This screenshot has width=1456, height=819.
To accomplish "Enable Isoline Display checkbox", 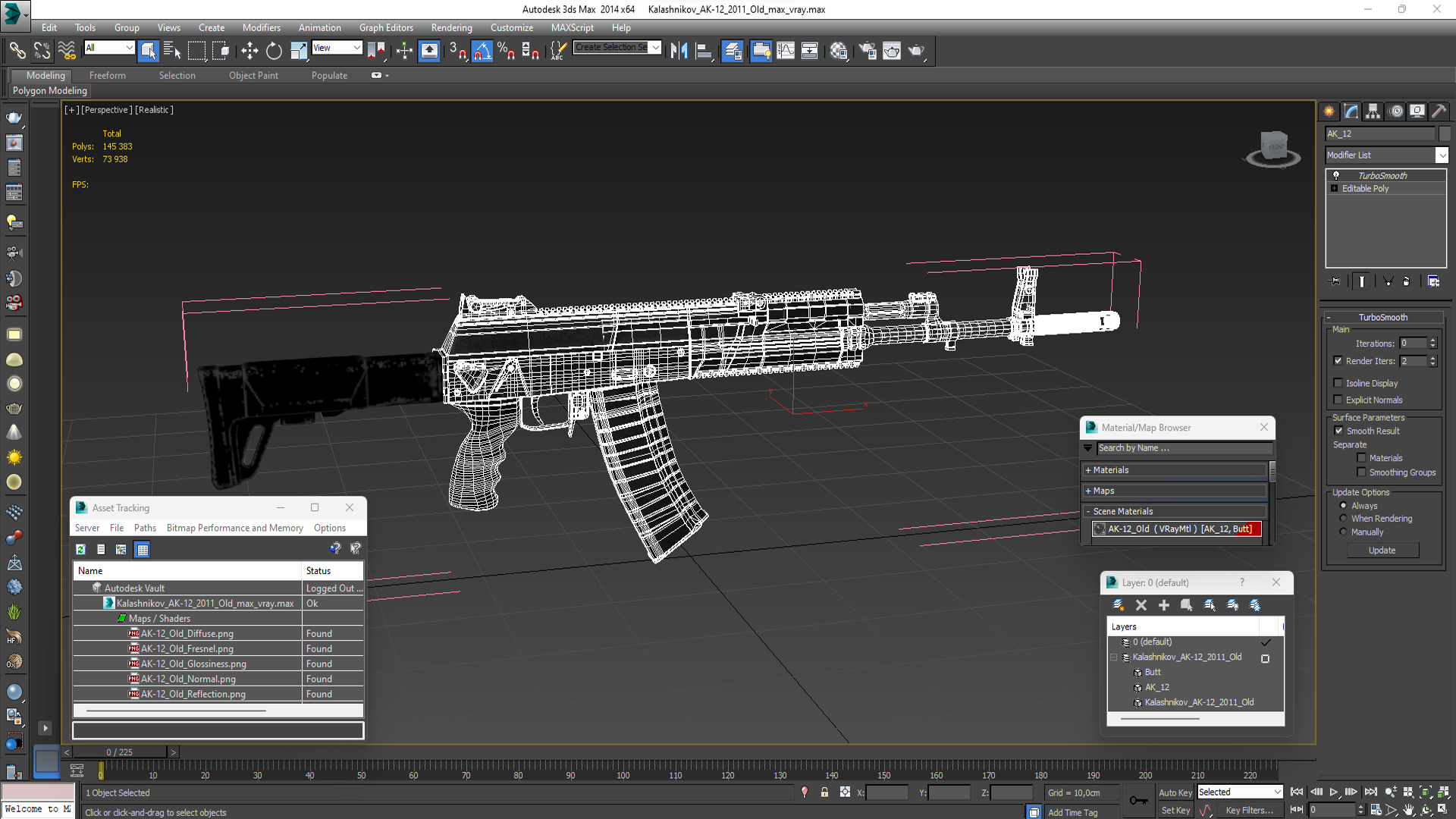I will pos(1338,383).
